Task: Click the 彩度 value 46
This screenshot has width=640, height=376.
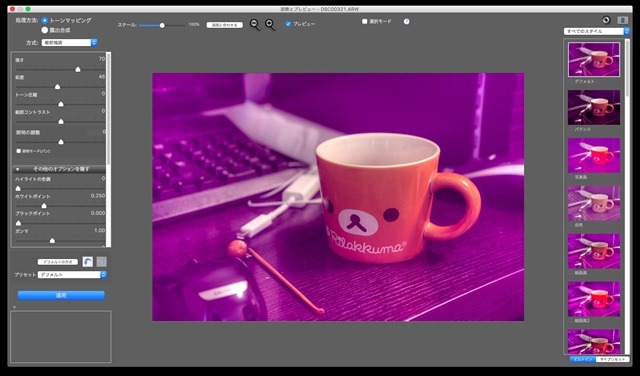Action: 102,77
